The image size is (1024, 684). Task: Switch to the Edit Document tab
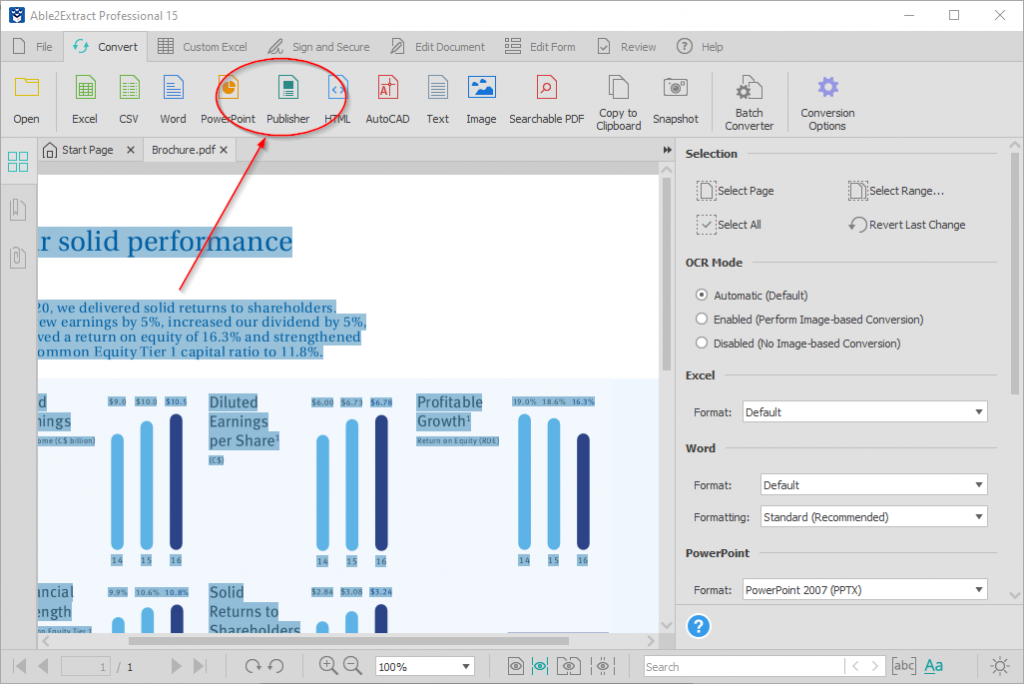point(438,47)
